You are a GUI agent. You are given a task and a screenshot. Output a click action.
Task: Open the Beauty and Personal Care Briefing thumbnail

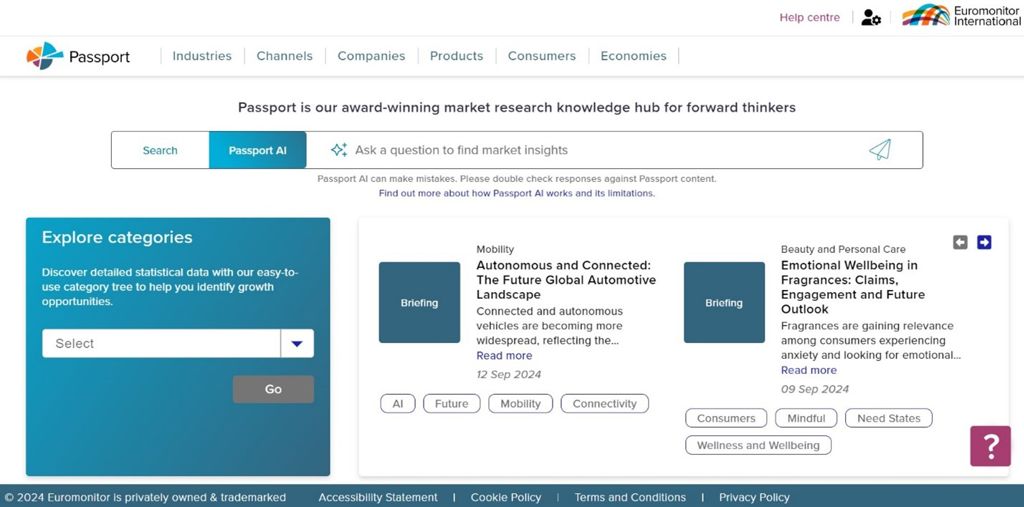pyautogui.click(x=724, y=303)
